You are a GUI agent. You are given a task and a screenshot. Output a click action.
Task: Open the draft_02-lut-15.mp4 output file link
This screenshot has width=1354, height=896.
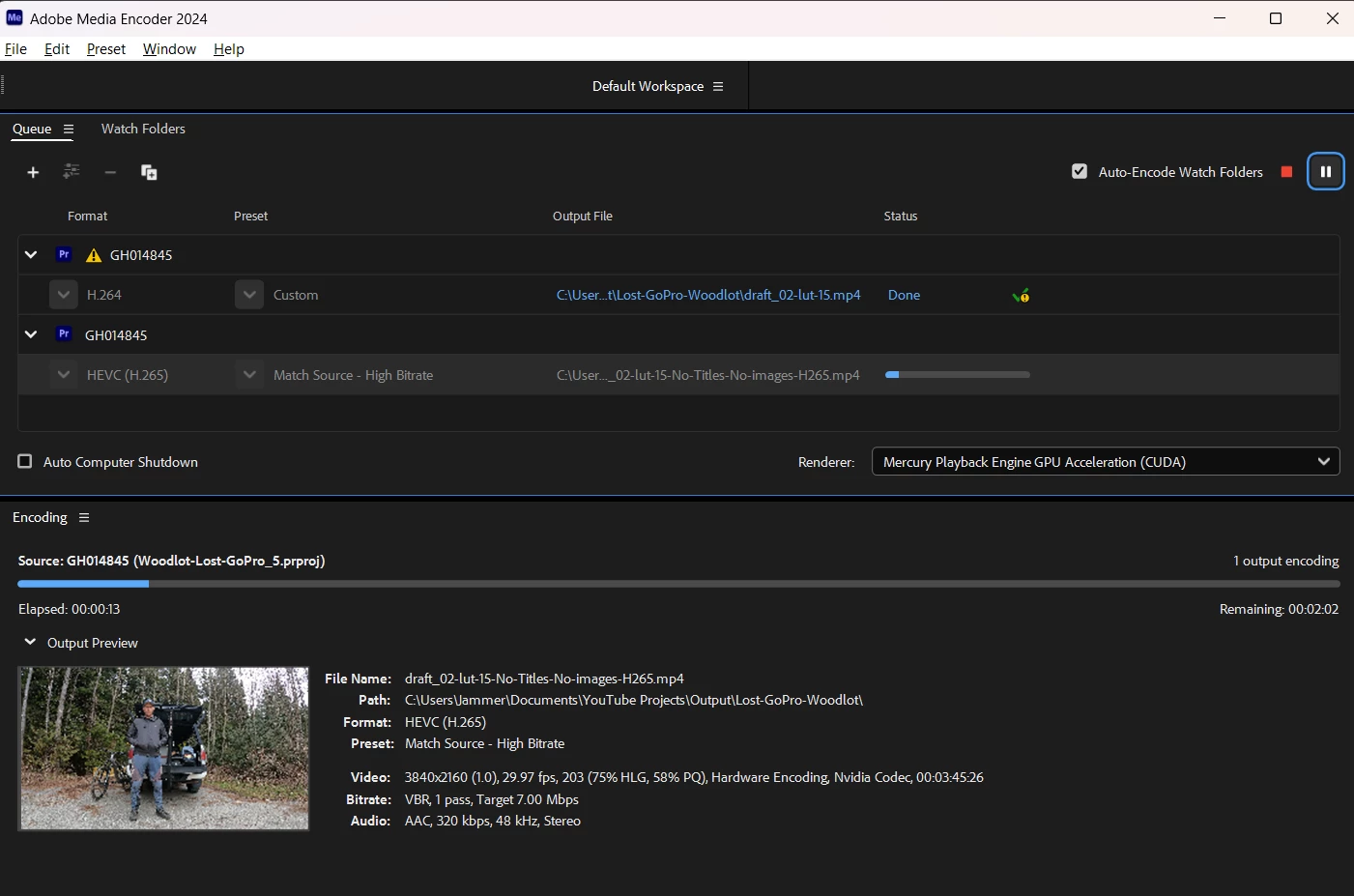(708, 295)
